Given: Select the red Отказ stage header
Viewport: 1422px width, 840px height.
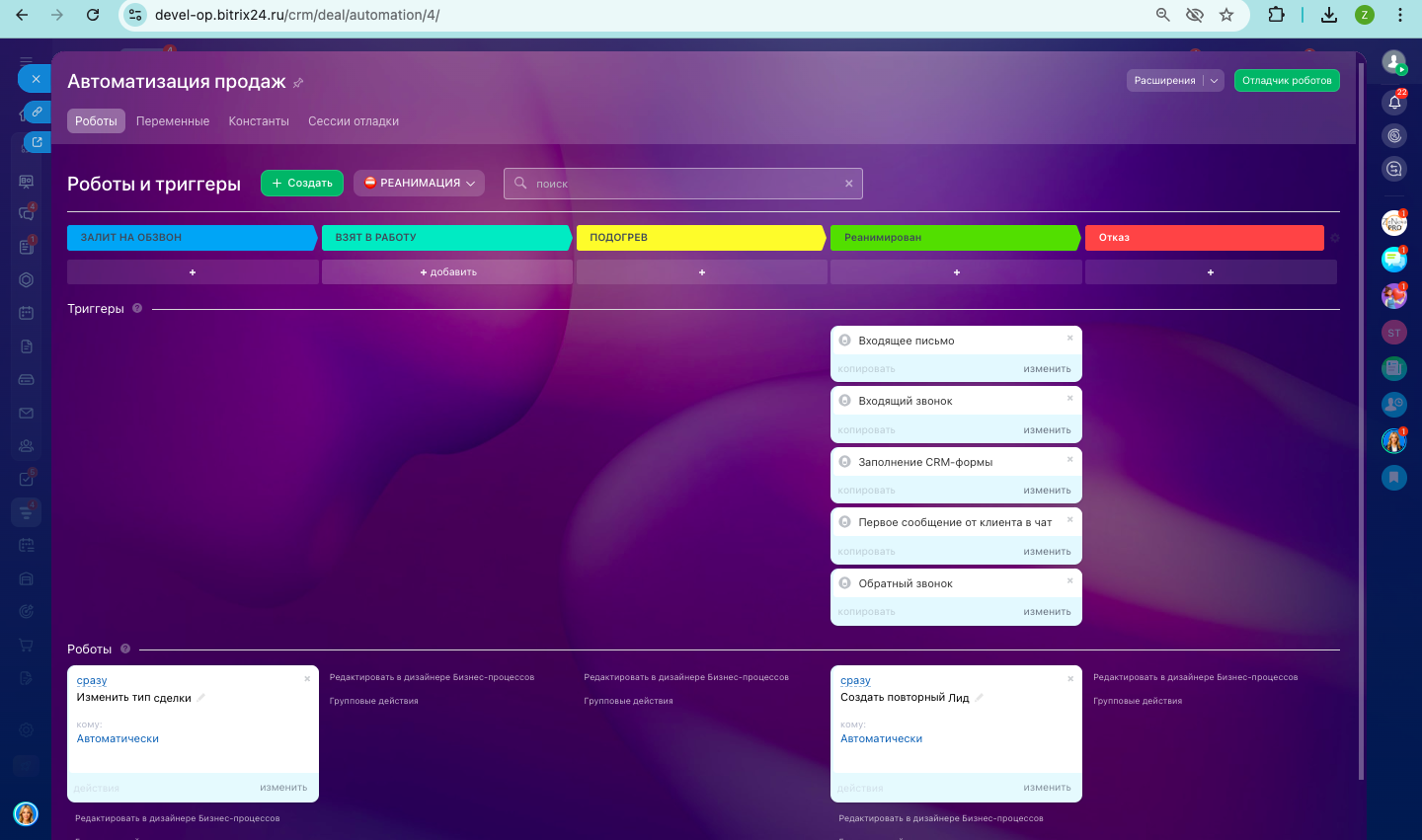Looking at the screenshot, I should (1204, 238).
